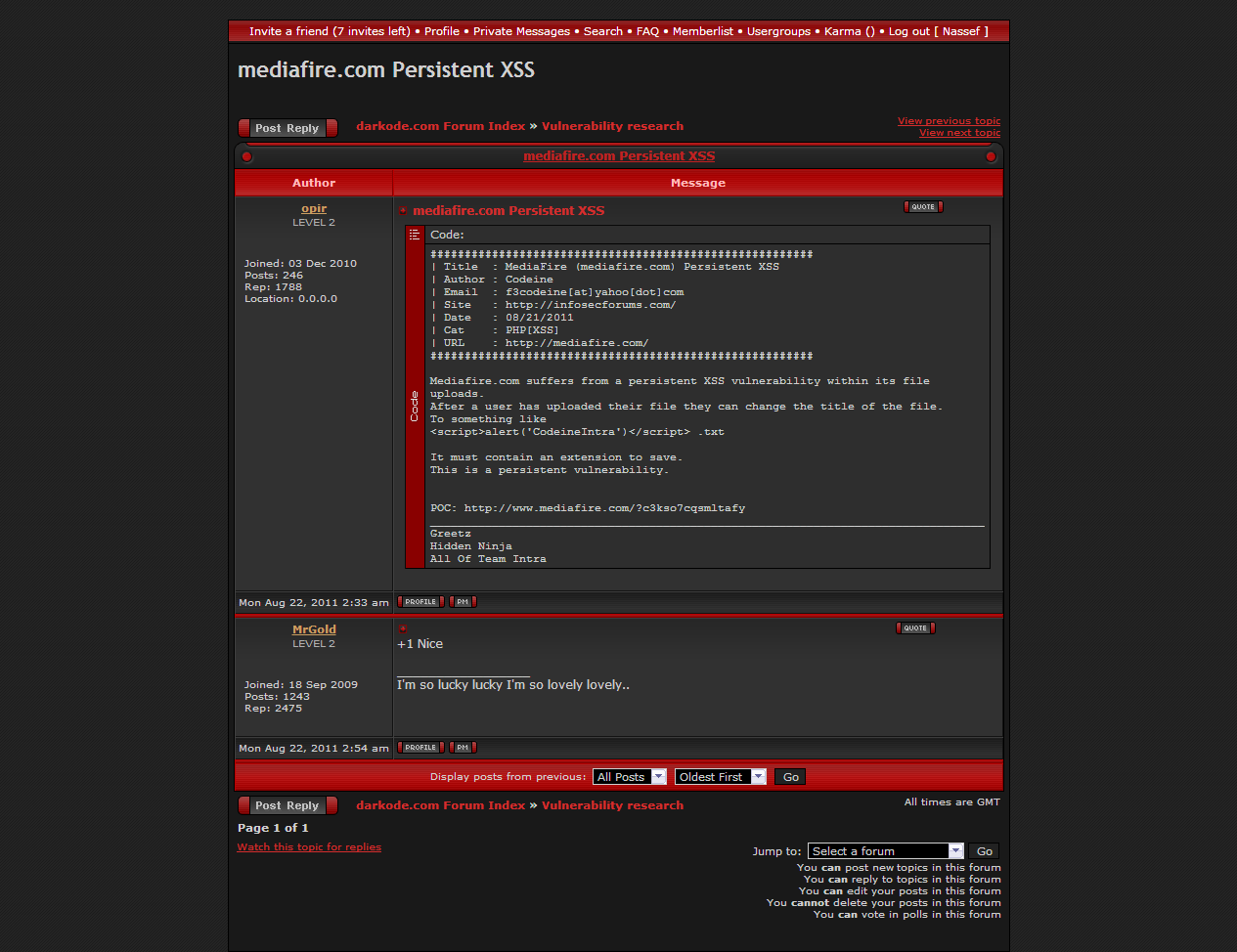Click the Quote icon on MrGold's post
Screen dimensions: 1237x952
[915, 628]
